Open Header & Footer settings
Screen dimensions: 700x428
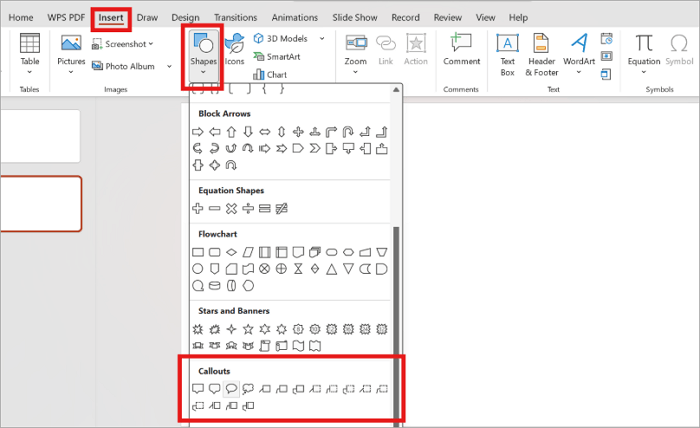coord(542,54)
